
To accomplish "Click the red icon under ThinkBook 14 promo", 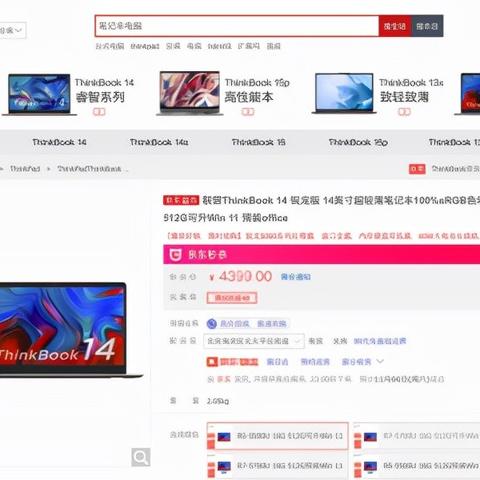I will coord(99,112).
